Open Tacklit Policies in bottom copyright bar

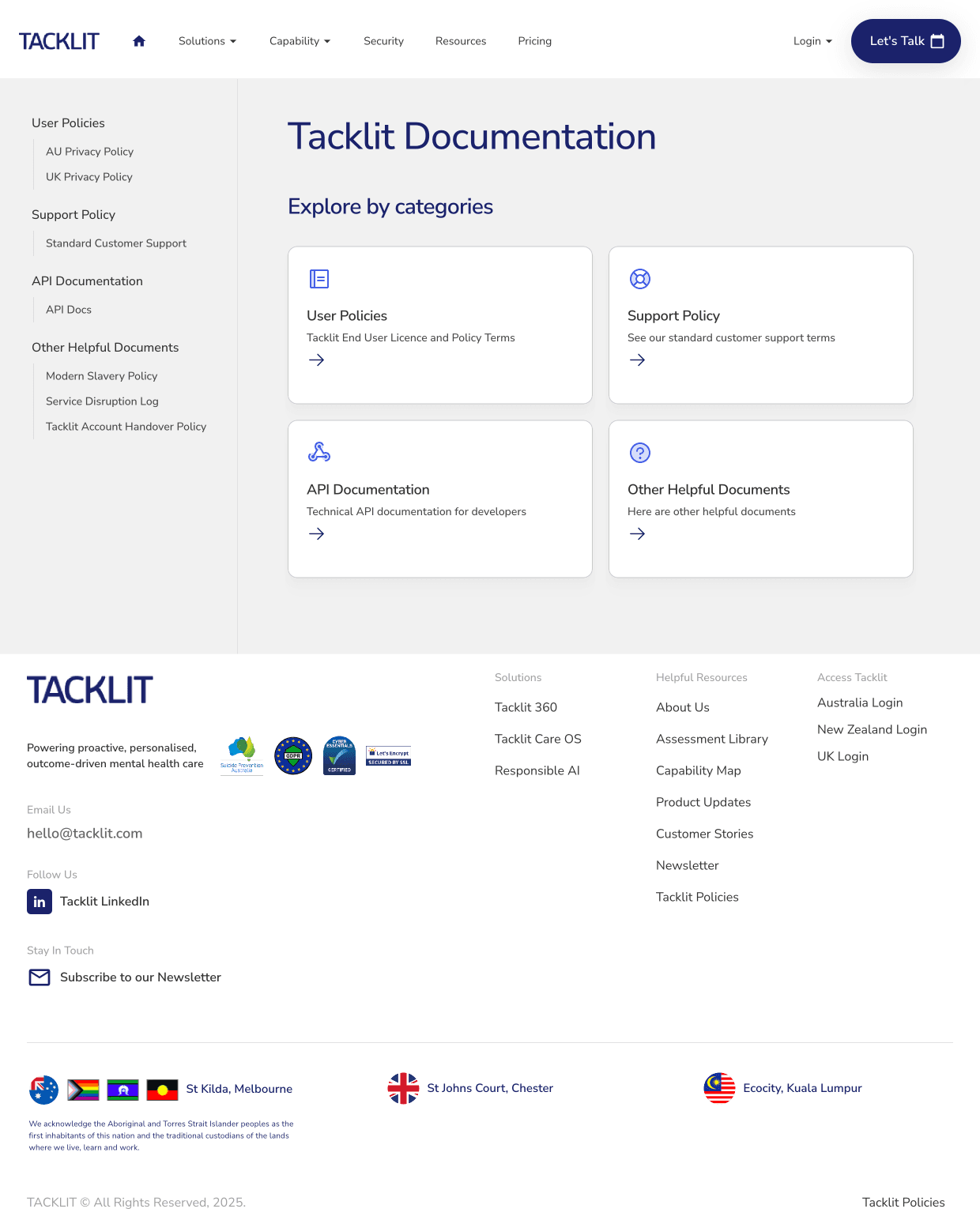tap(903, 1203)
